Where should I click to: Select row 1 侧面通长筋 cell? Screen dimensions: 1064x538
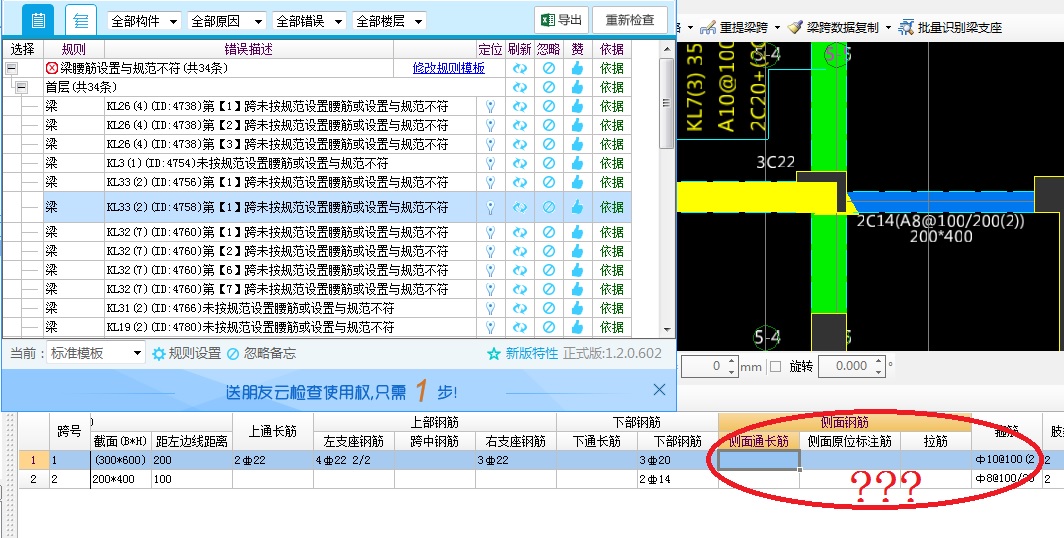[x=759, y=460]
